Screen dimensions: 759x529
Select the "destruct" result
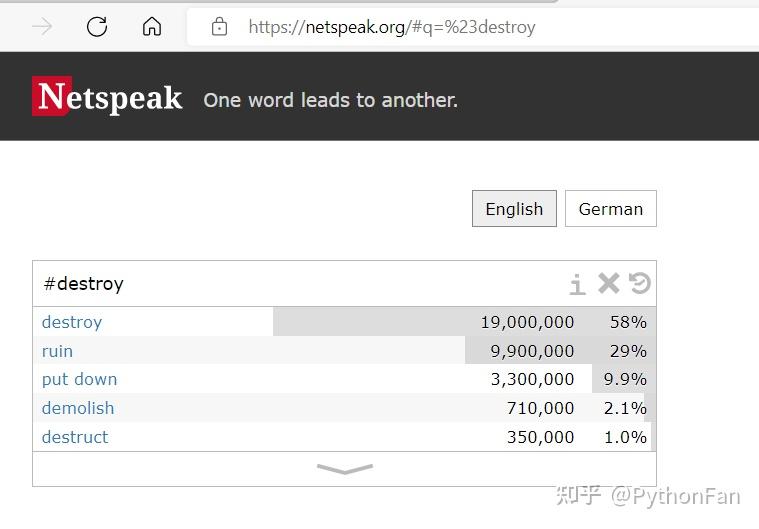(x=75, y=437)
